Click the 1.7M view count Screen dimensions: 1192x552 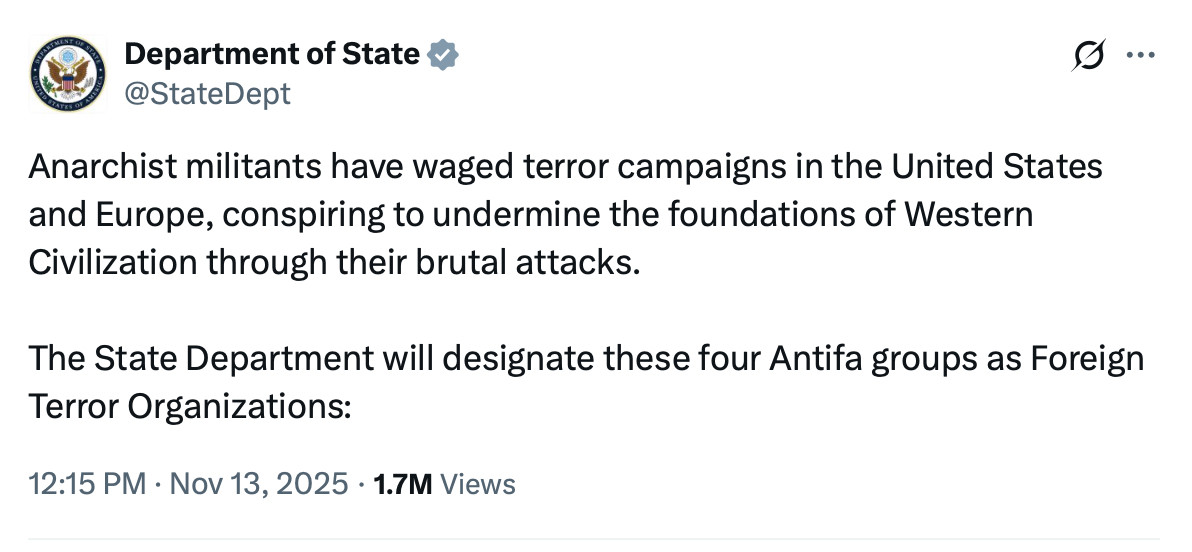coord(402,485)
